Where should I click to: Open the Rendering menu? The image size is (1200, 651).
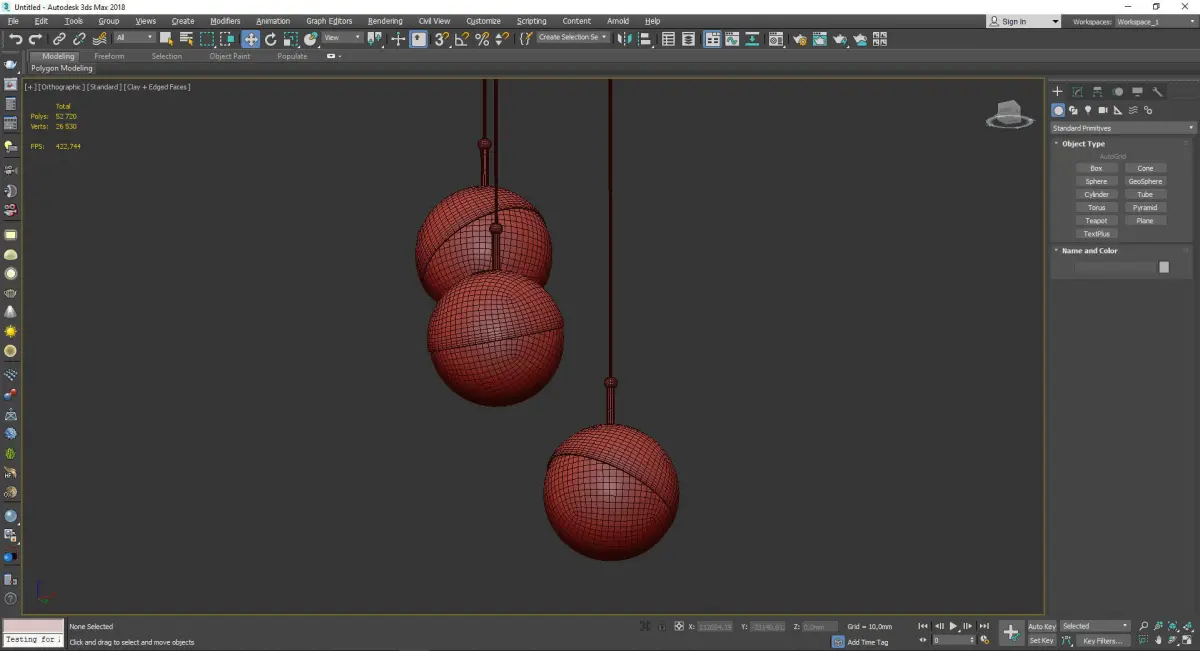(x=385, y=21)
